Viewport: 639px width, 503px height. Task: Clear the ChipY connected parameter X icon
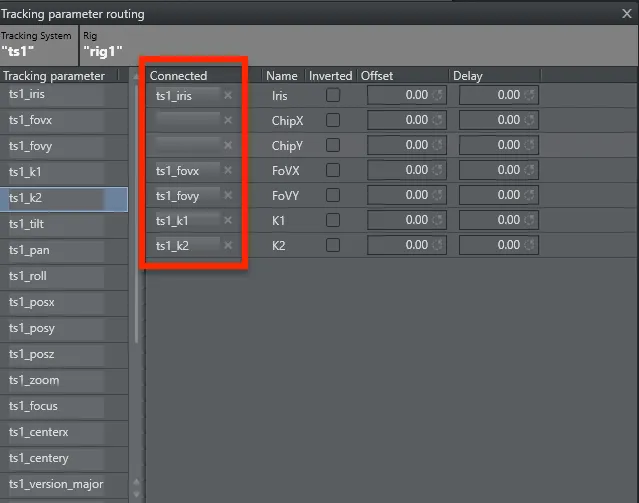coord(228,145)
